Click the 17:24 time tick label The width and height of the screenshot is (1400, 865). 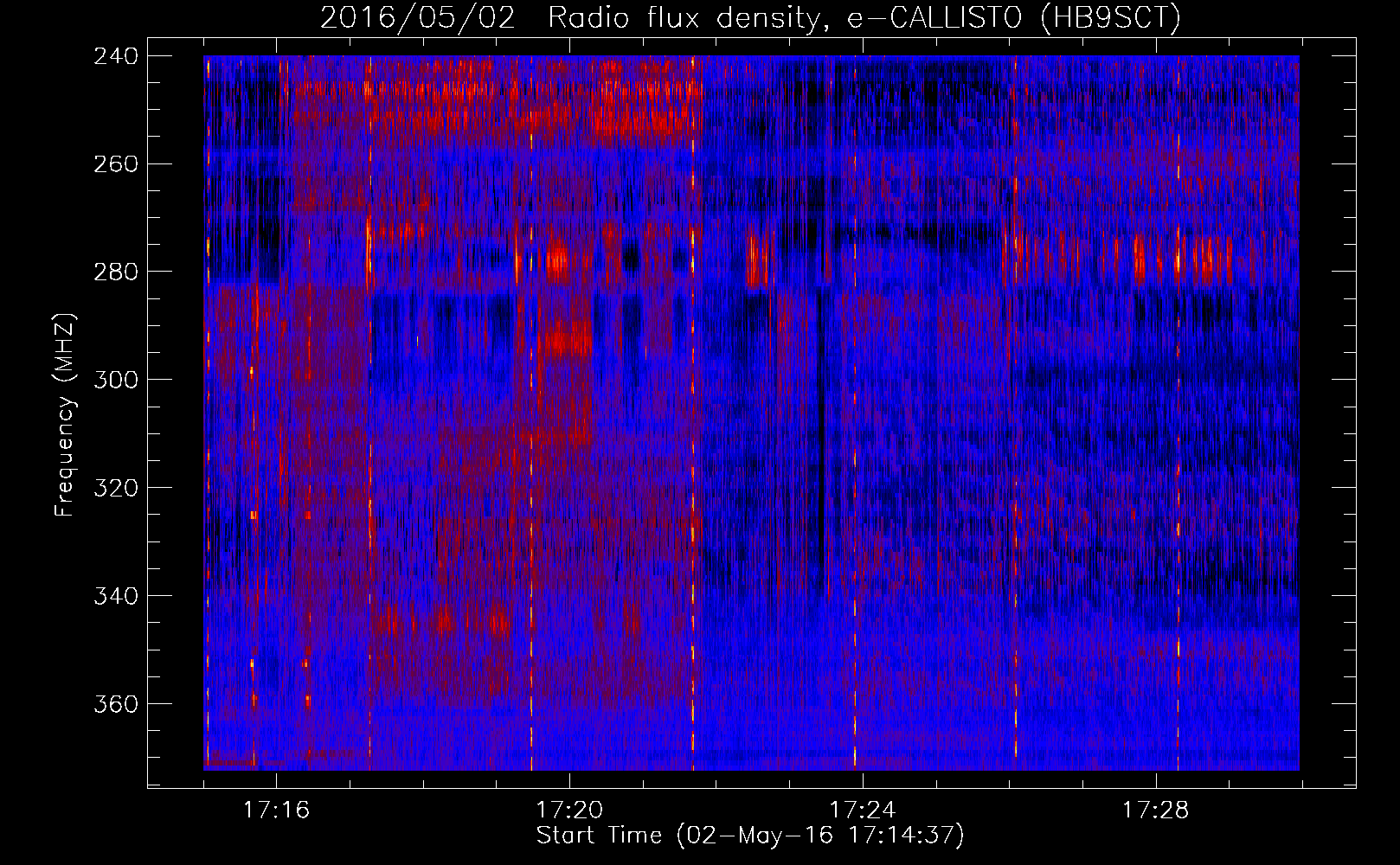point(864,811)
